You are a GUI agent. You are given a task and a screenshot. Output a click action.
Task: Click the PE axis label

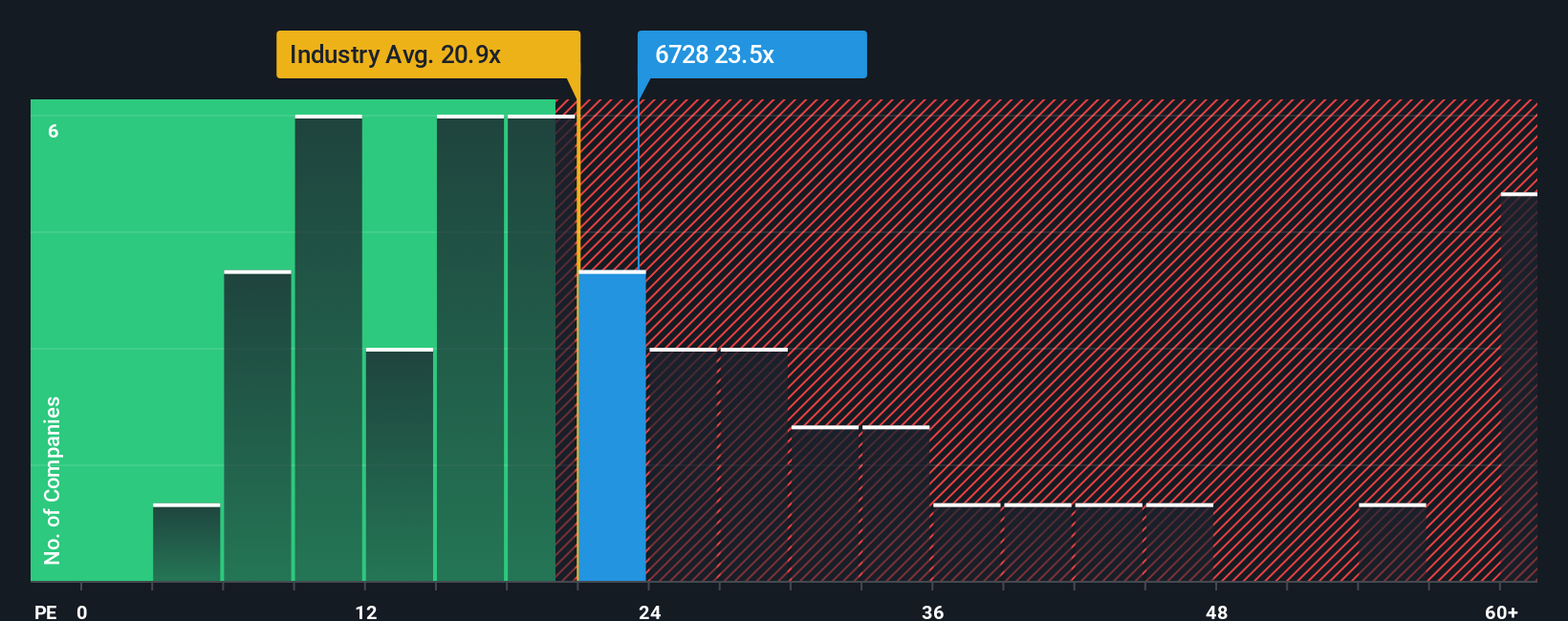pos(45,611)
